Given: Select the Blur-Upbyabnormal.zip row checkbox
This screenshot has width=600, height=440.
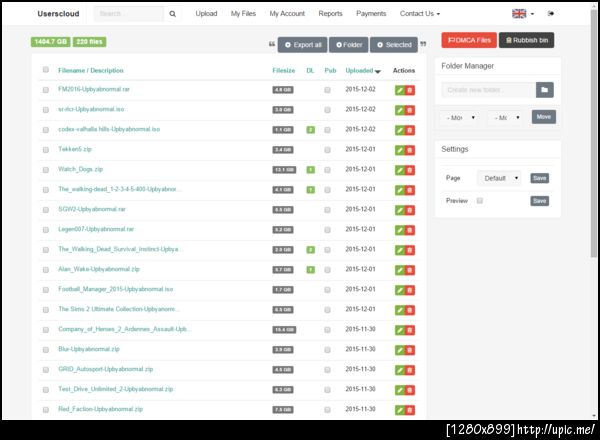Looking at the screenshot, I should click(x=46, y=350).
